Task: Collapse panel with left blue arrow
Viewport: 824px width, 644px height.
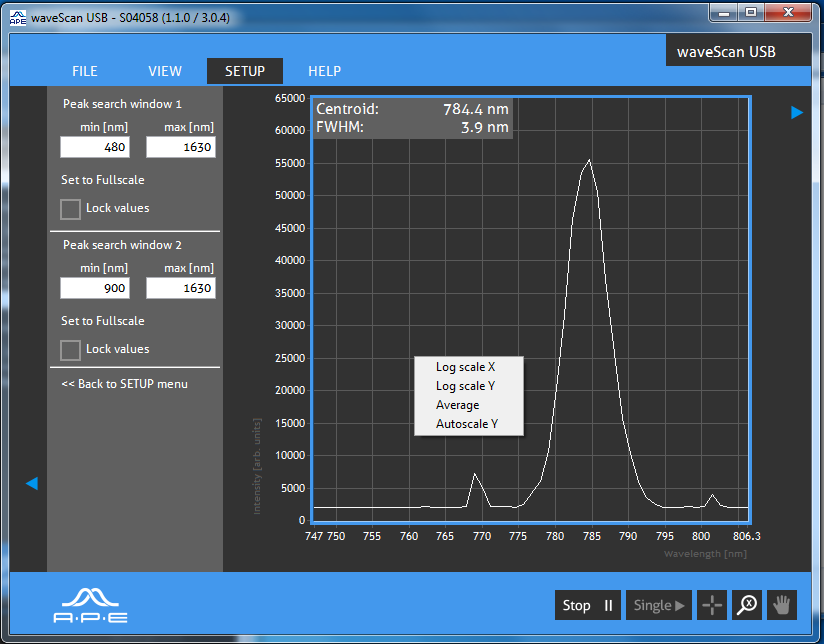Action: coord(32,483)
